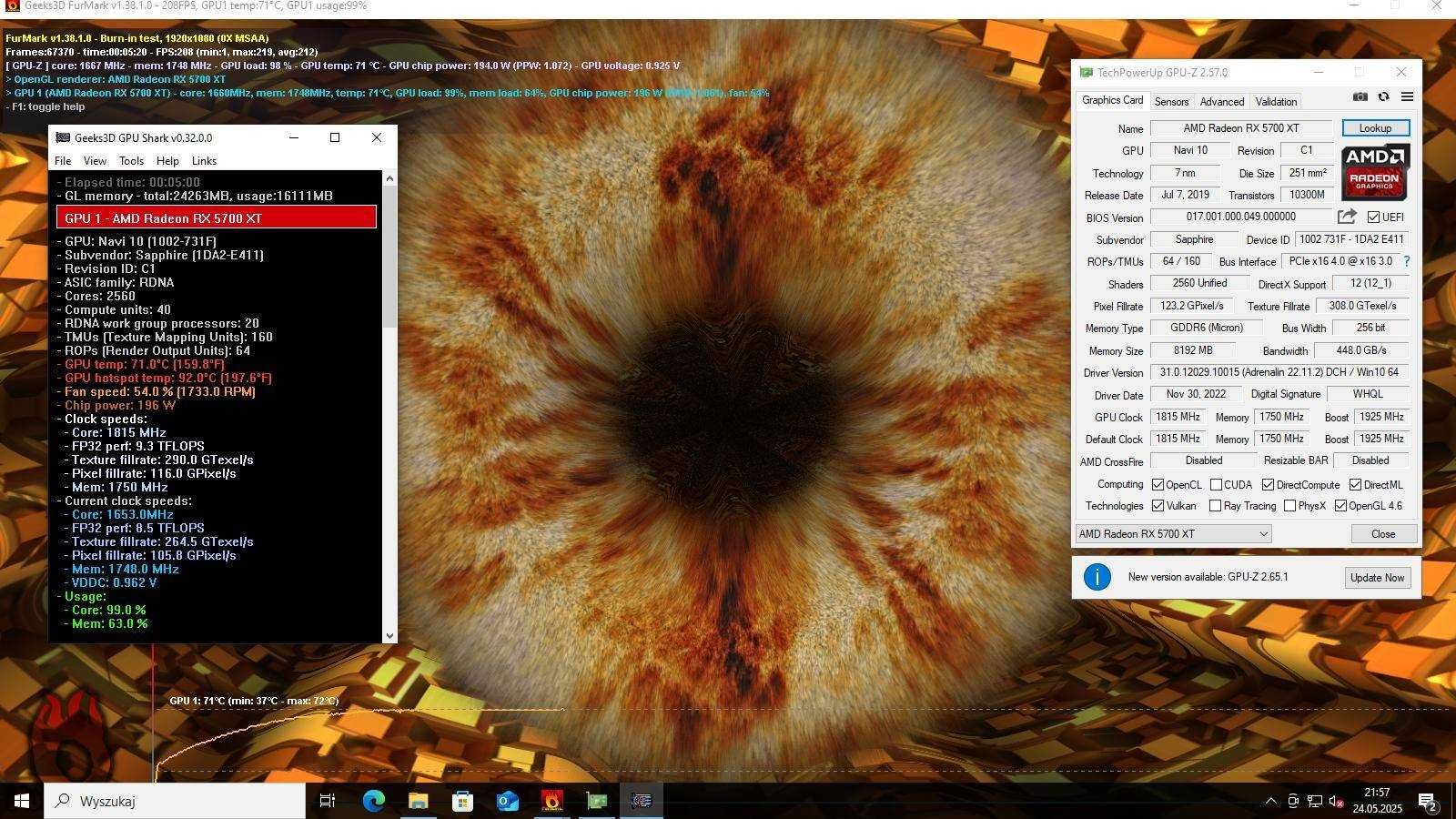
Task: Open the File menu in GPU Shark
Action: tap(63, 161)
